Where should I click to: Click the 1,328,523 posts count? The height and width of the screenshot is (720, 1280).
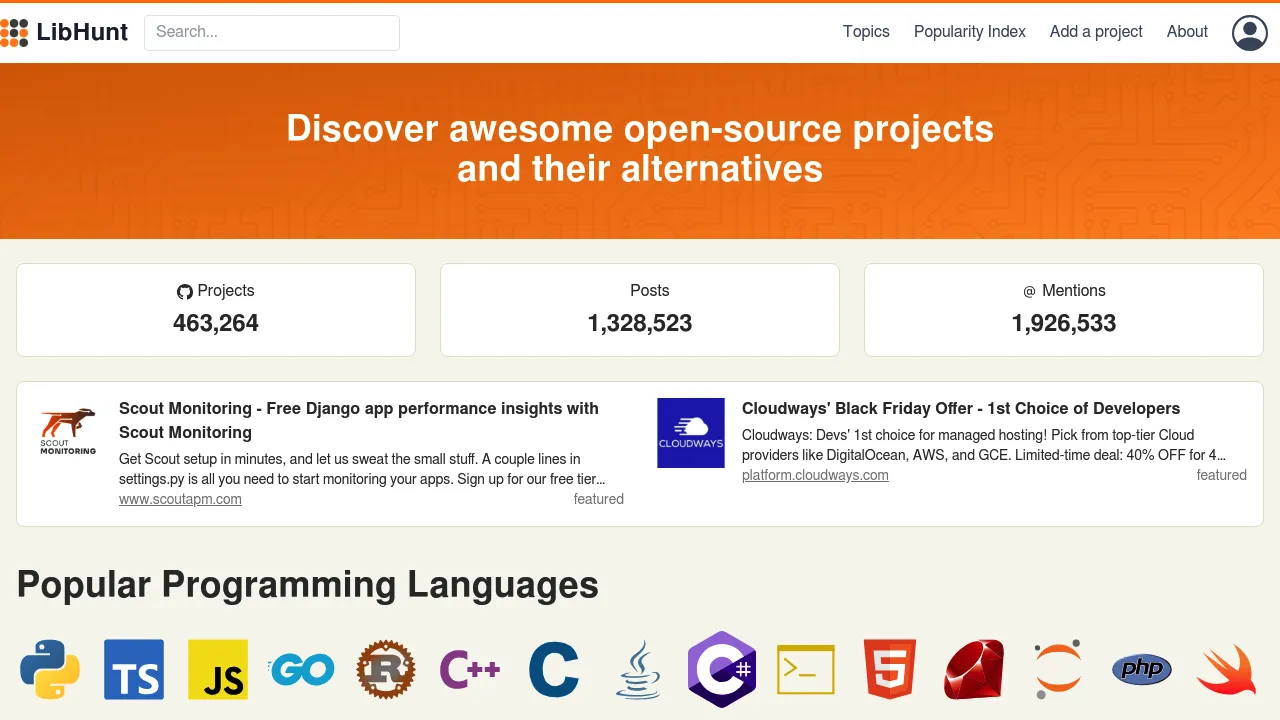pyautogui.click(x=640, y=323)
